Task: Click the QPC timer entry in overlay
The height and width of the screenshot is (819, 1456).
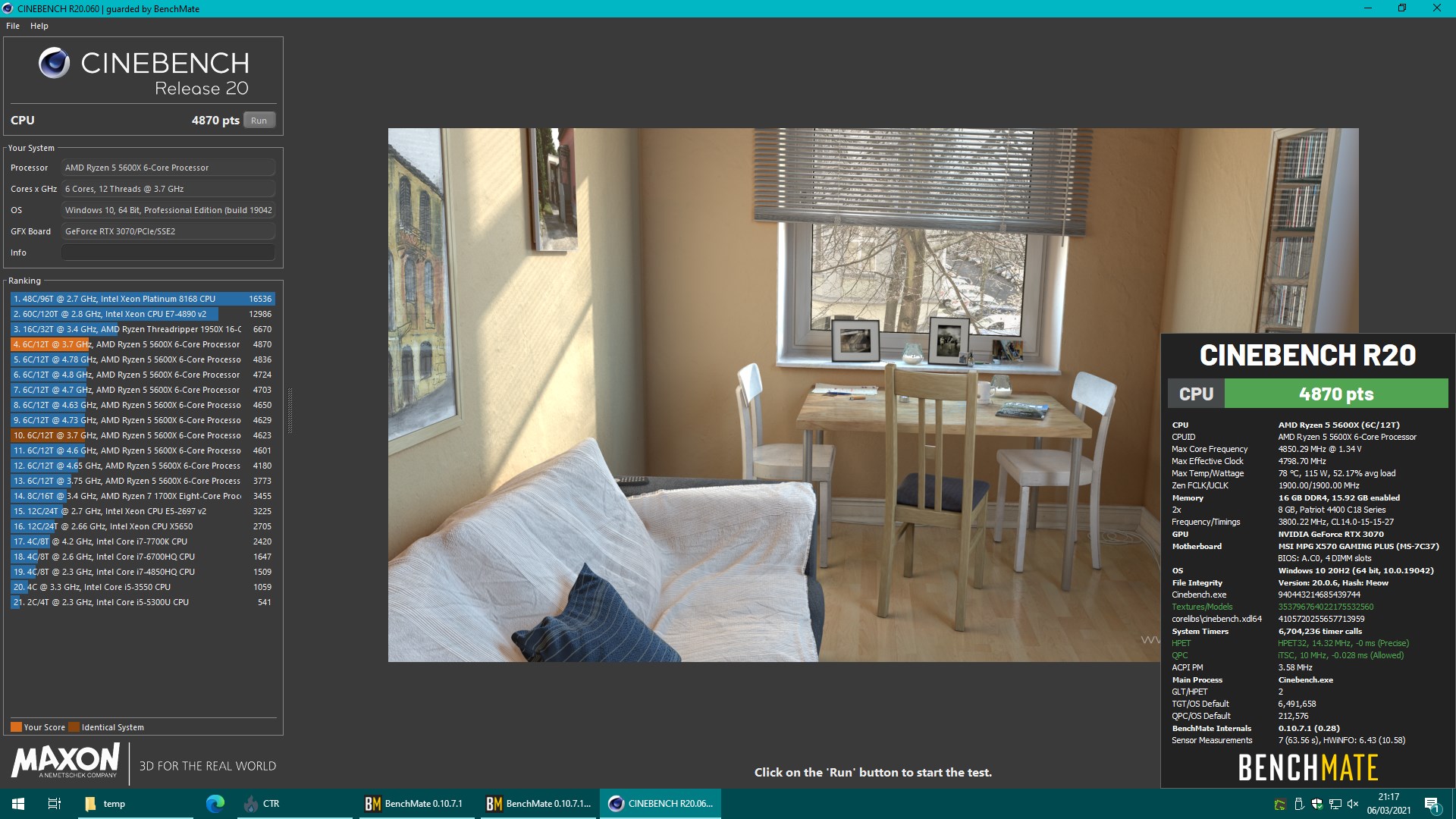Action: [1180, 655]
